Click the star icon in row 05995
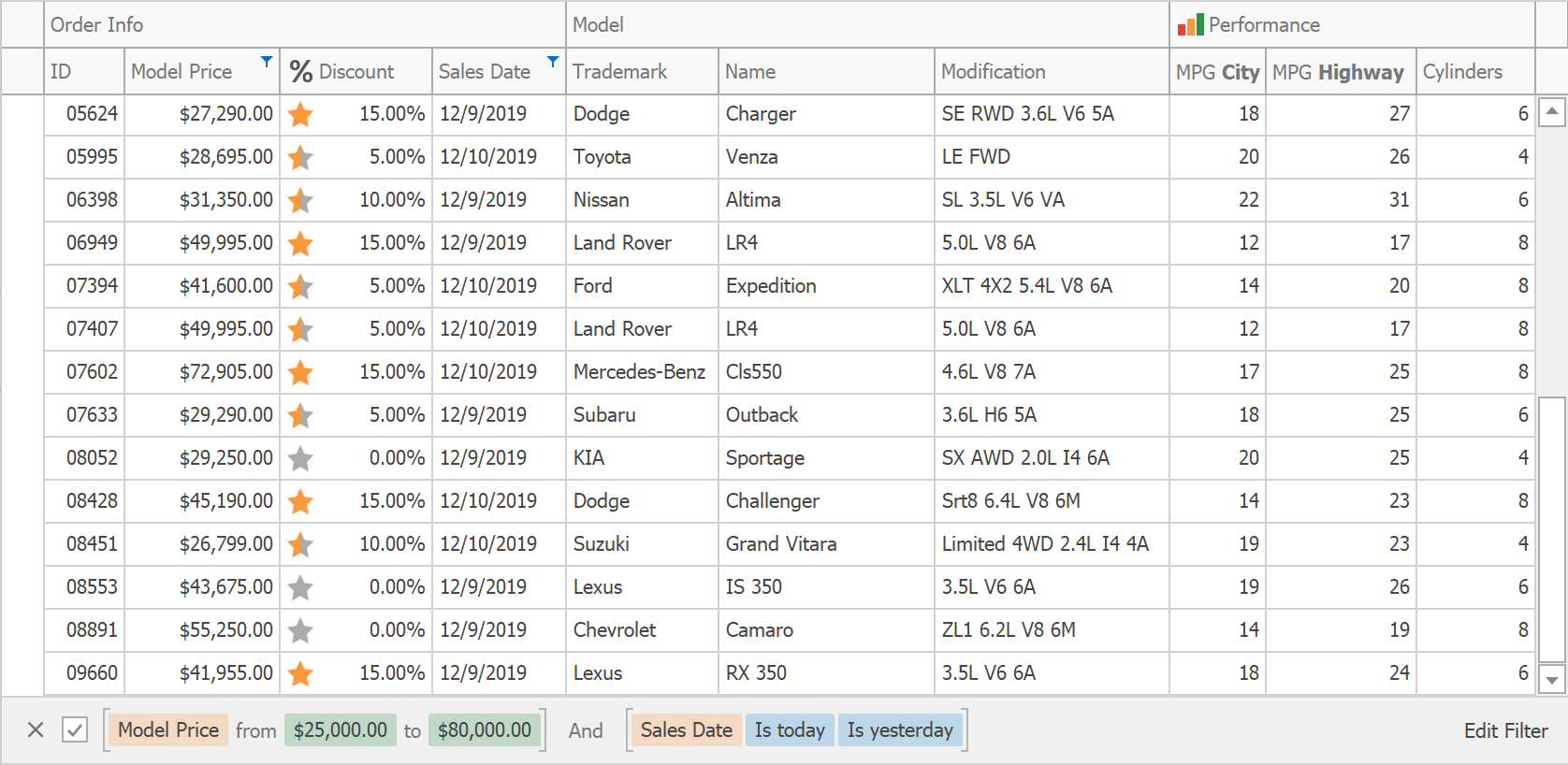Viewport: 1568px width, 765px height. pos(300,157)
